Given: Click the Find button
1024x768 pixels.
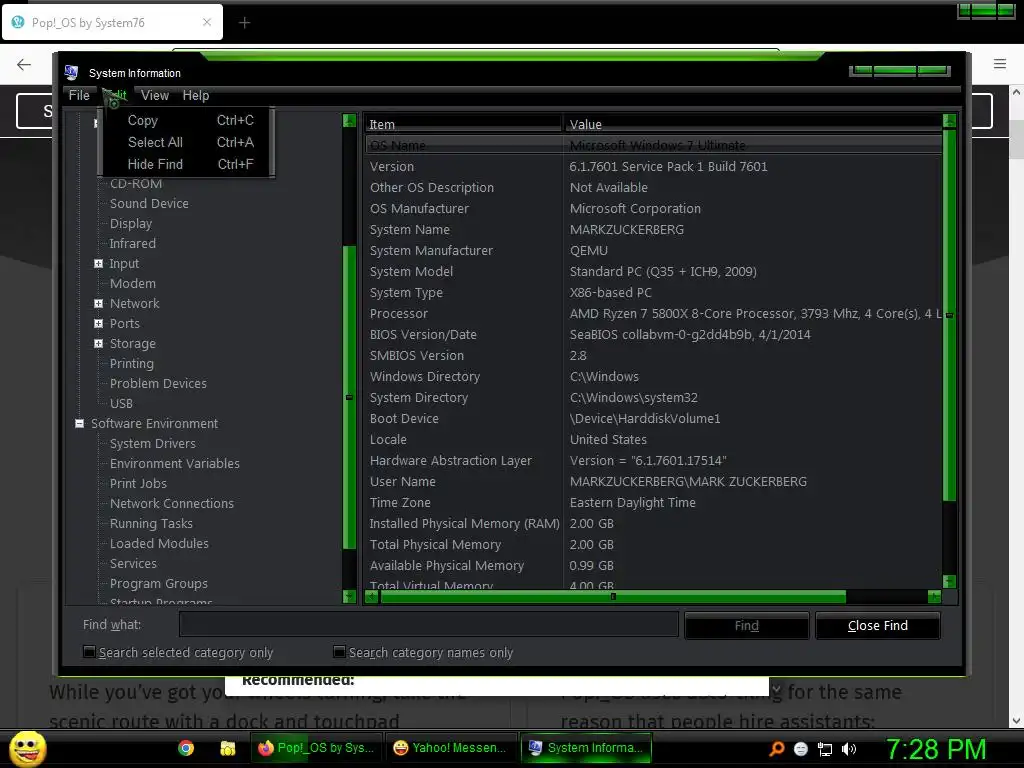Looking at the screenshot, I should 746,626.
